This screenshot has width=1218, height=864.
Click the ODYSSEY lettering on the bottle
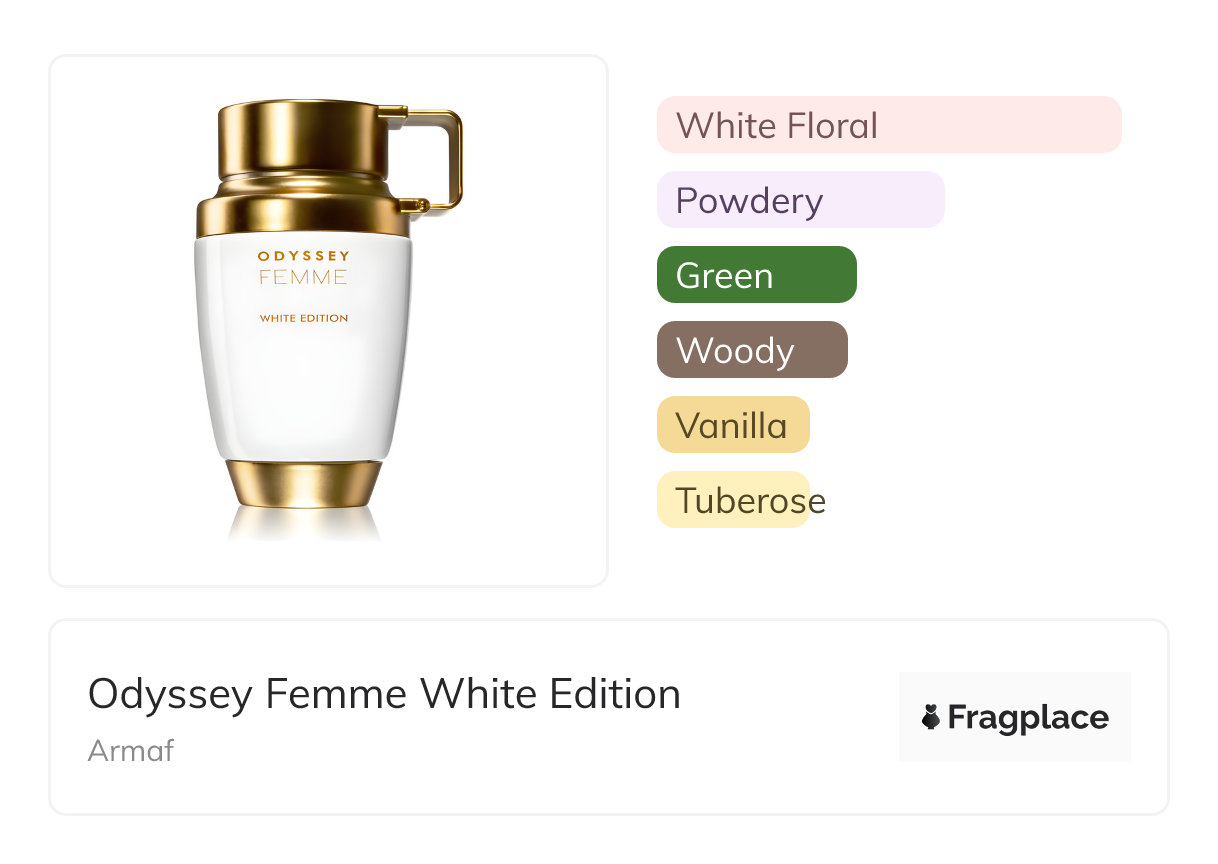pyautogui.click(x=304, y=256)
